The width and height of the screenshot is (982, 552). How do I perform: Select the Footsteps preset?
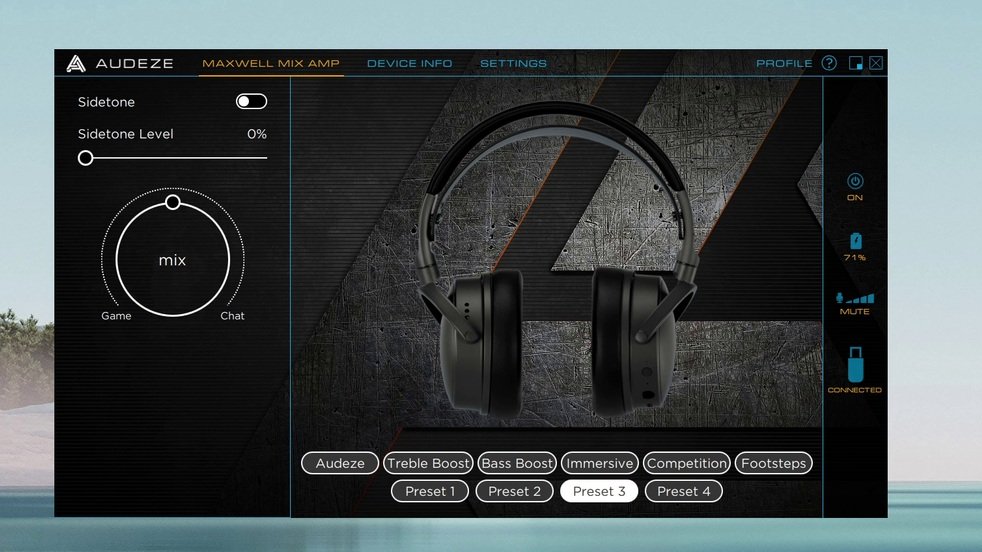774,463
